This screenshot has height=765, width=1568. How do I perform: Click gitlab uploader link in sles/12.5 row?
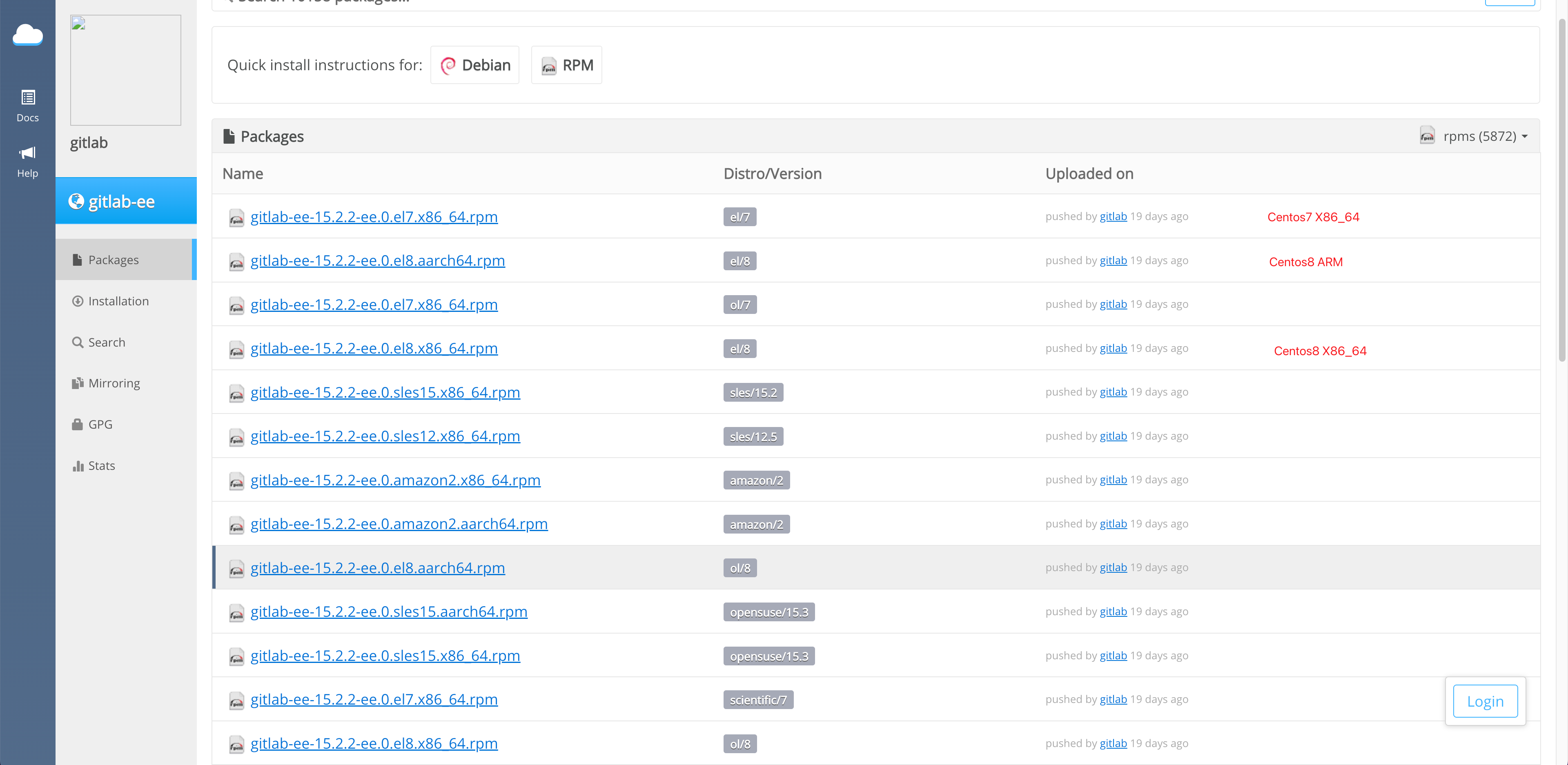[x=1113, y=436]
